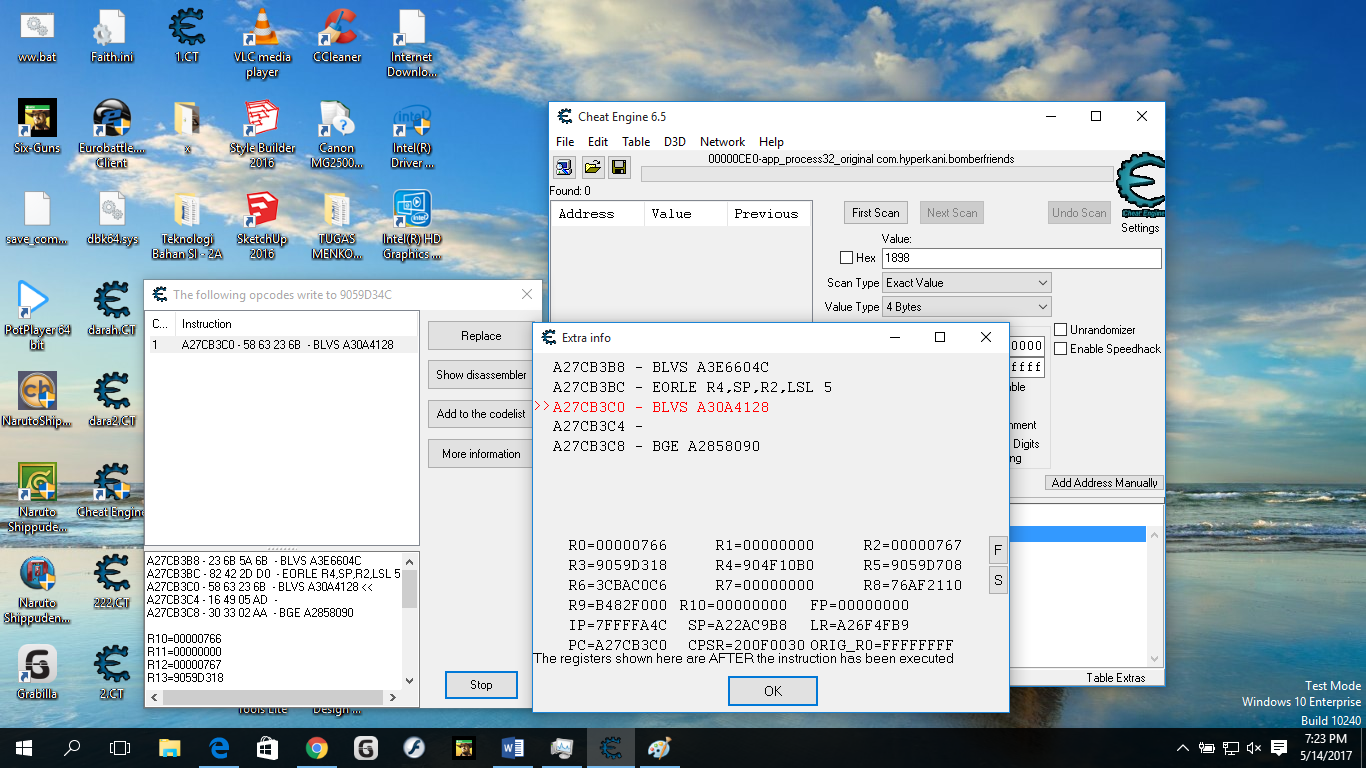Click OK in Extra info dialog
1366x768 pixels.
click(x=772, y=691)
